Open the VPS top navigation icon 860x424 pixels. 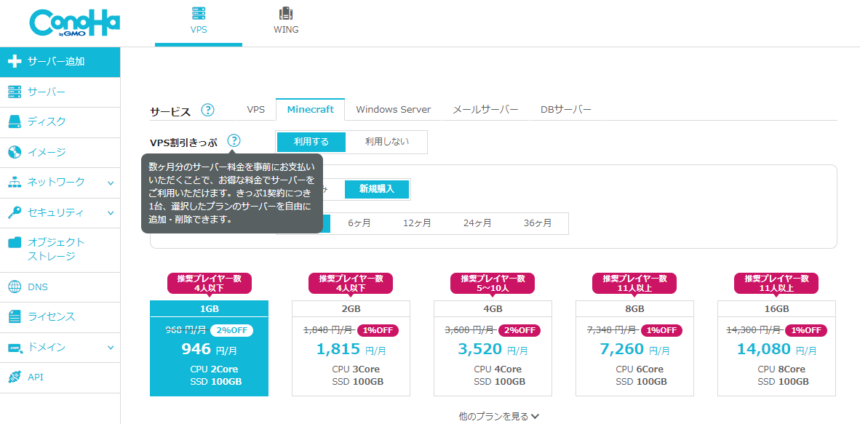click(199, 13)
